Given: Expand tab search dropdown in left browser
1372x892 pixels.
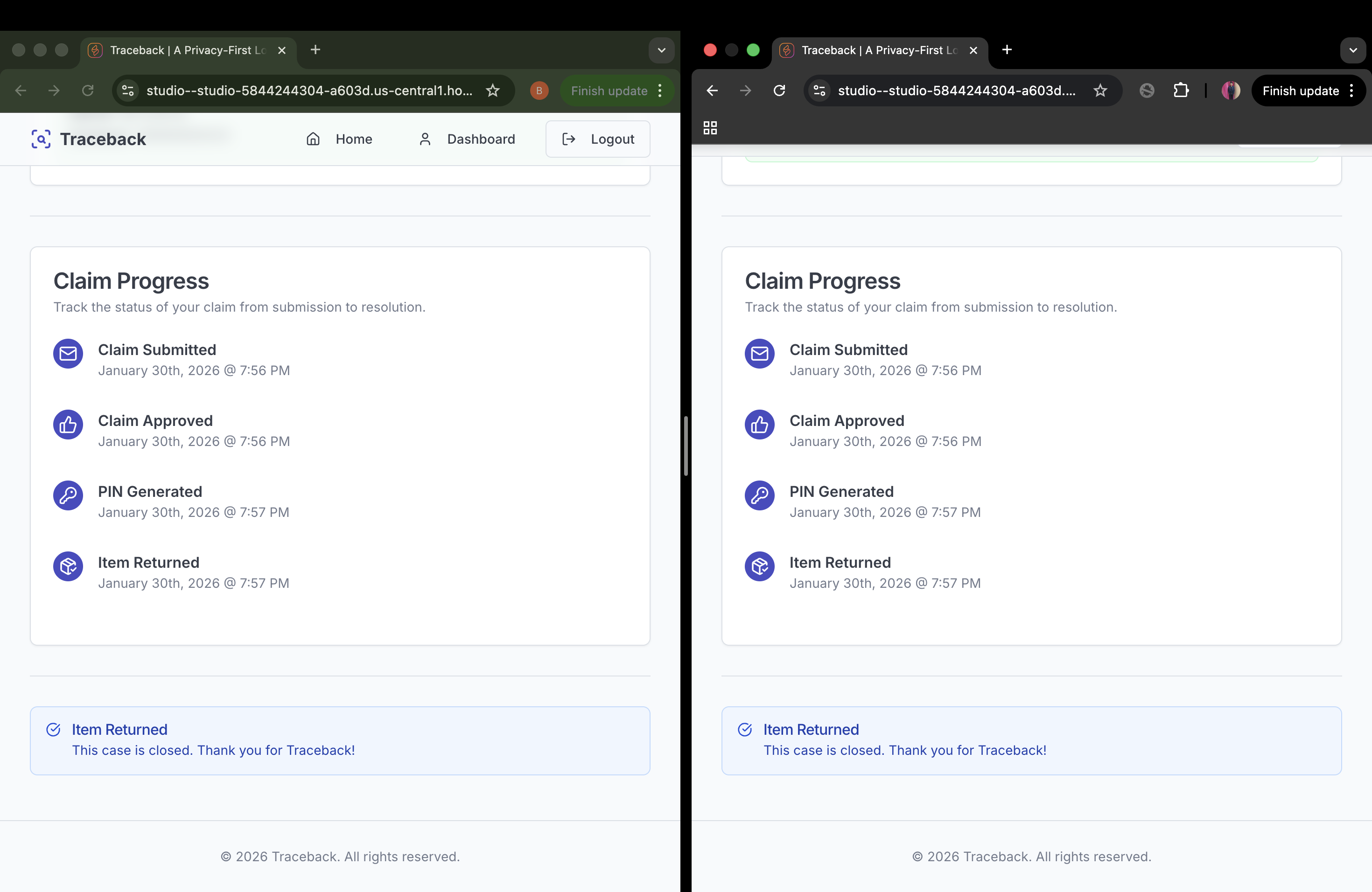Looking at the screenshot, I should coord(661,50).
